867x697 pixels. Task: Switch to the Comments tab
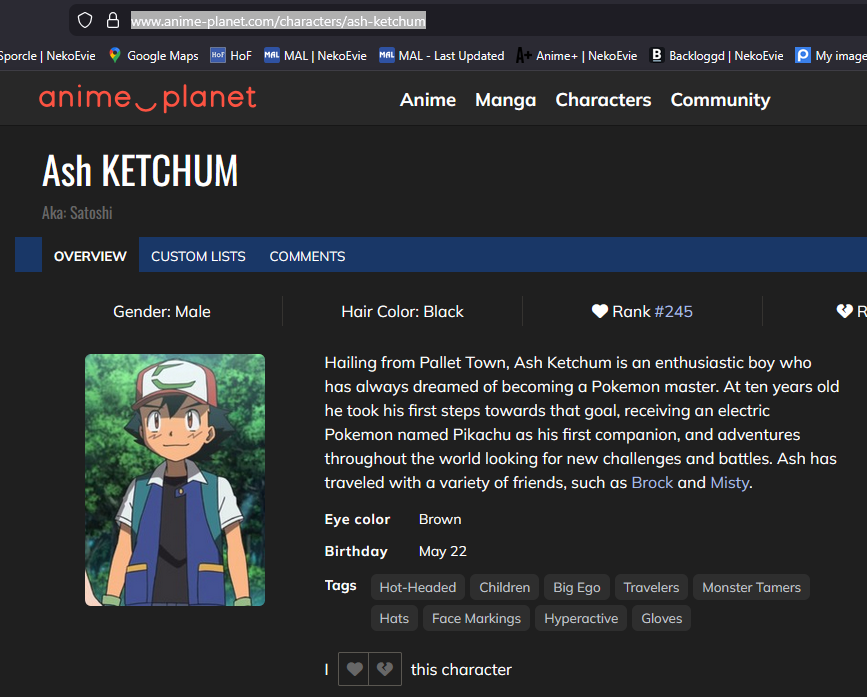(307, 256)
